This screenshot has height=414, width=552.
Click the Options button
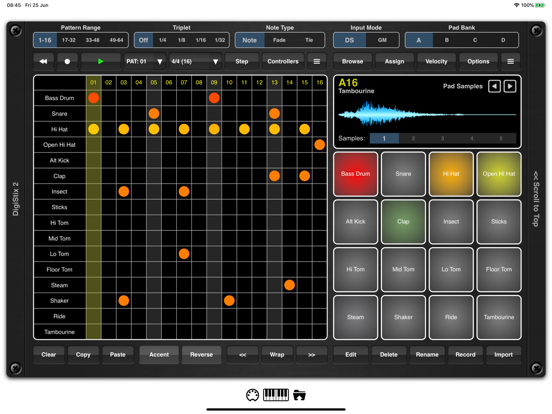(478, 61)
